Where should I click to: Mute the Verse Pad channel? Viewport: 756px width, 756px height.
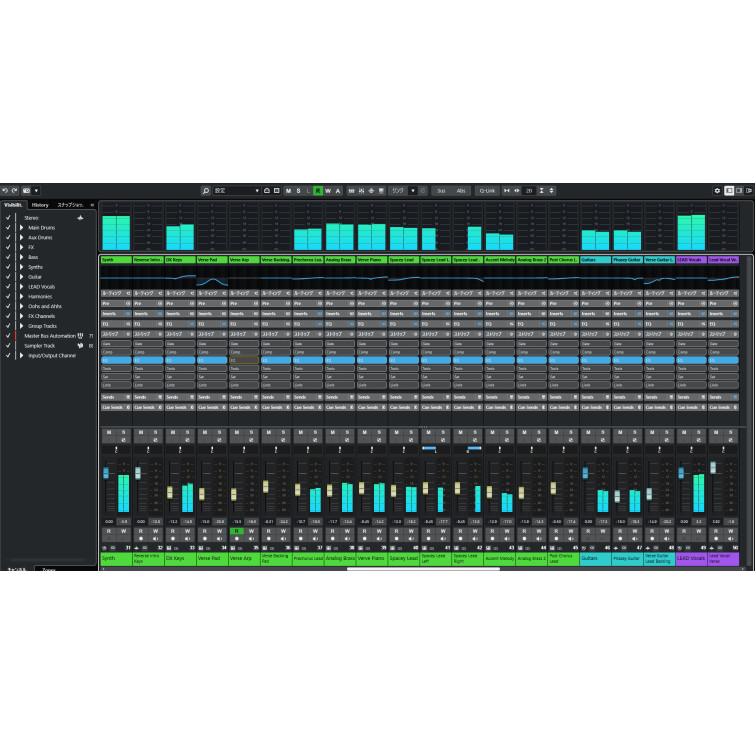205,432
